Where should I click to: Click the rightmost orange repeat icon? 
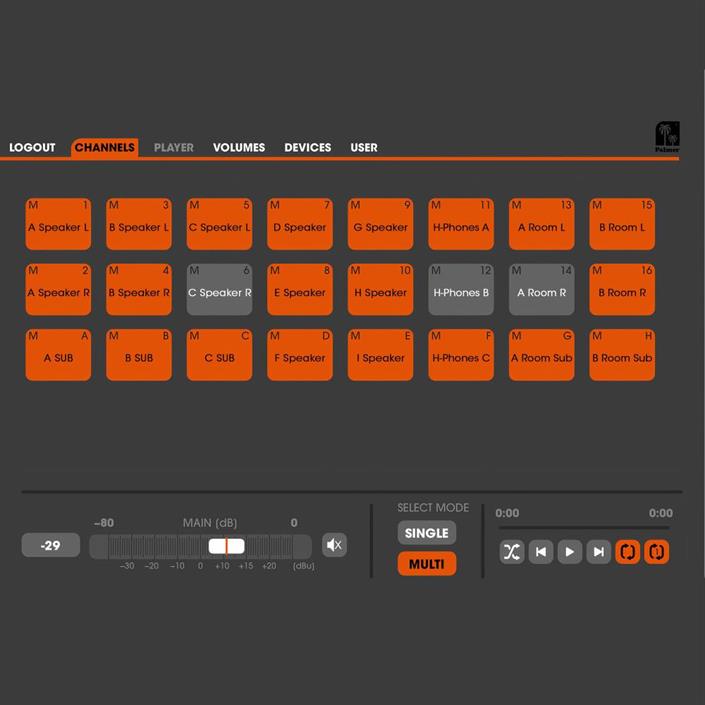[x=656, y=551]
